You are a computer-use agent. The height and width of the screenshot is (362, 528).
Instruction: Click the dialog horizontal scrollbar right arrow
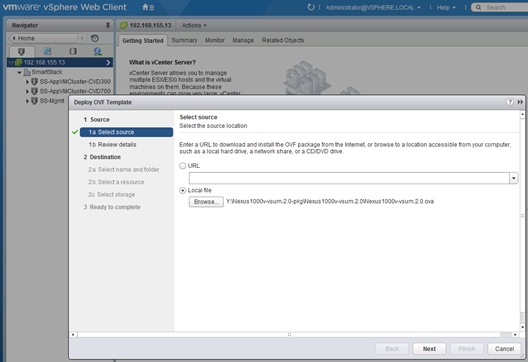[515, 334]
